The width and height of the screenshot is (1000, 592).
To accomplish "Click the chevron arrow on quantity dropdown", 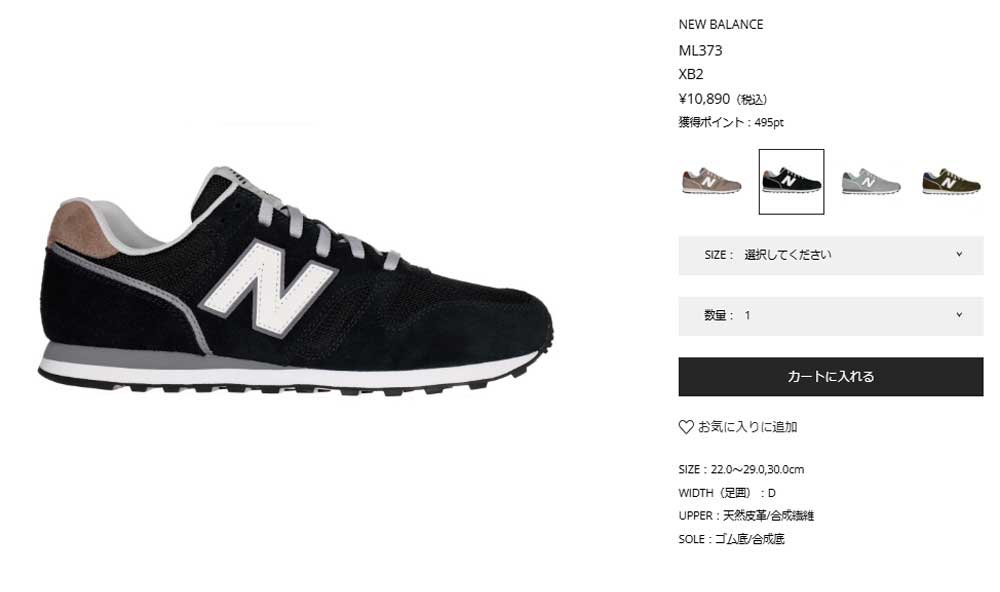I will [959, 314].
